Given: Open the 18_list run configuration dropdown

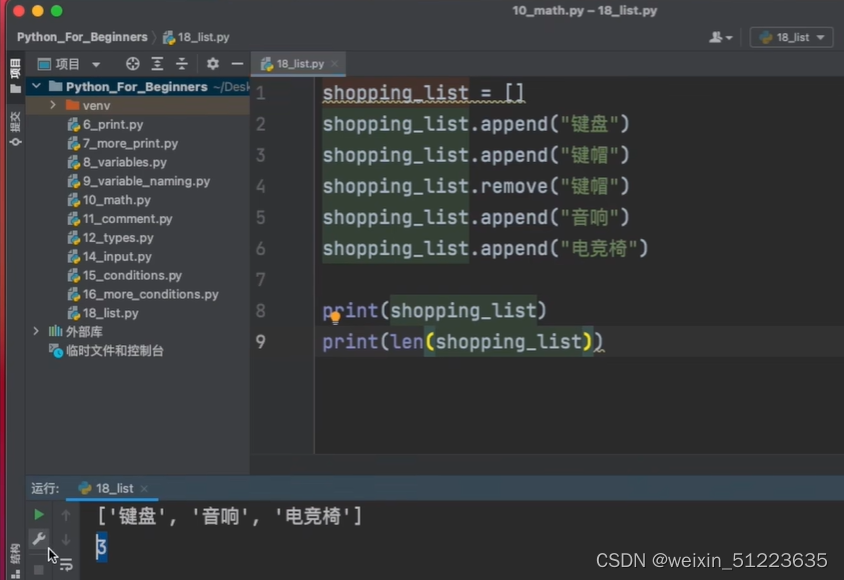Looking at the screenshot, I should [791, 36].
